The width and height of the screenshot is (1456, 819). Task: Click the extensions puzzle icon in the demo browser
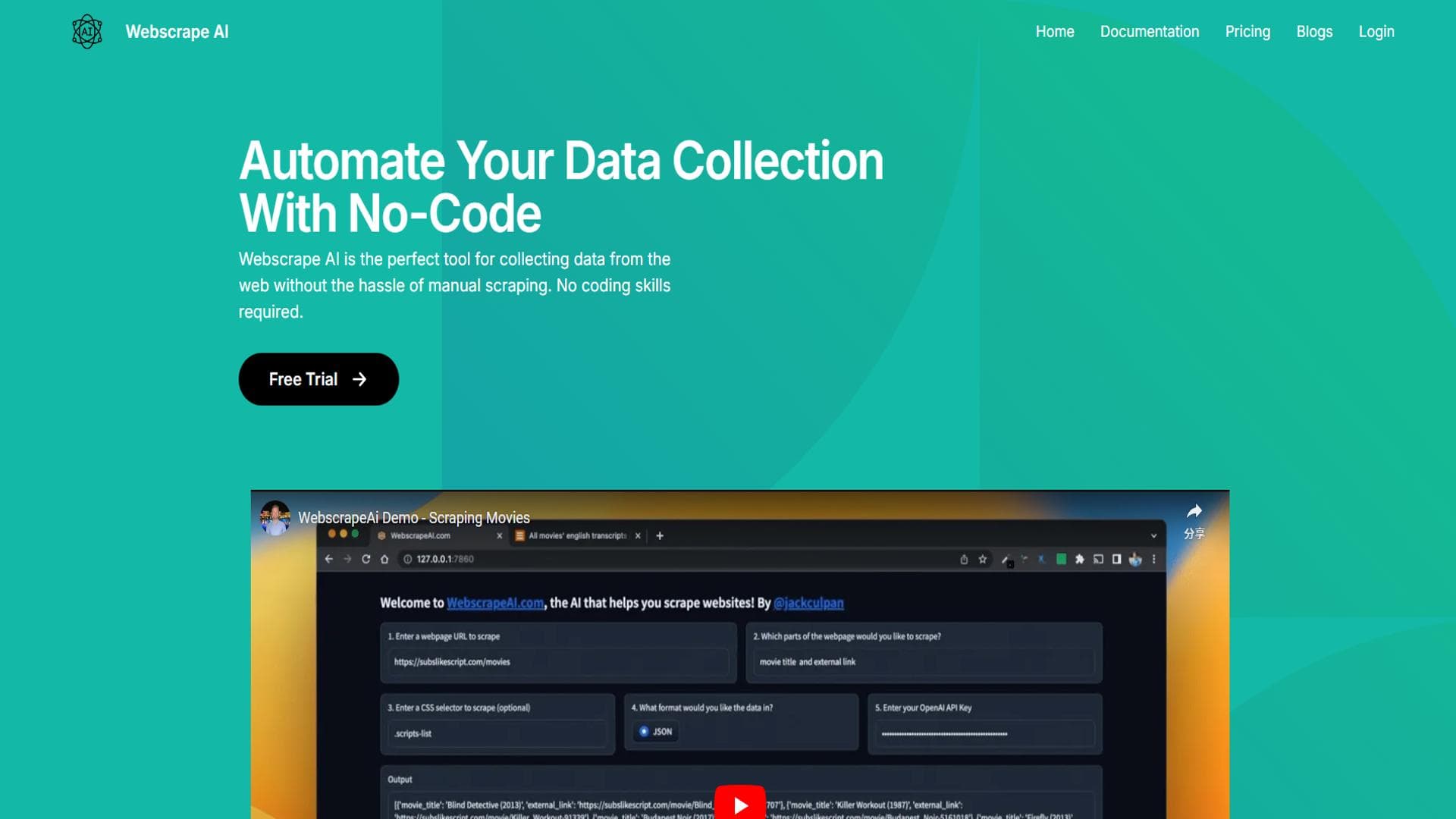coord(1079,560)
